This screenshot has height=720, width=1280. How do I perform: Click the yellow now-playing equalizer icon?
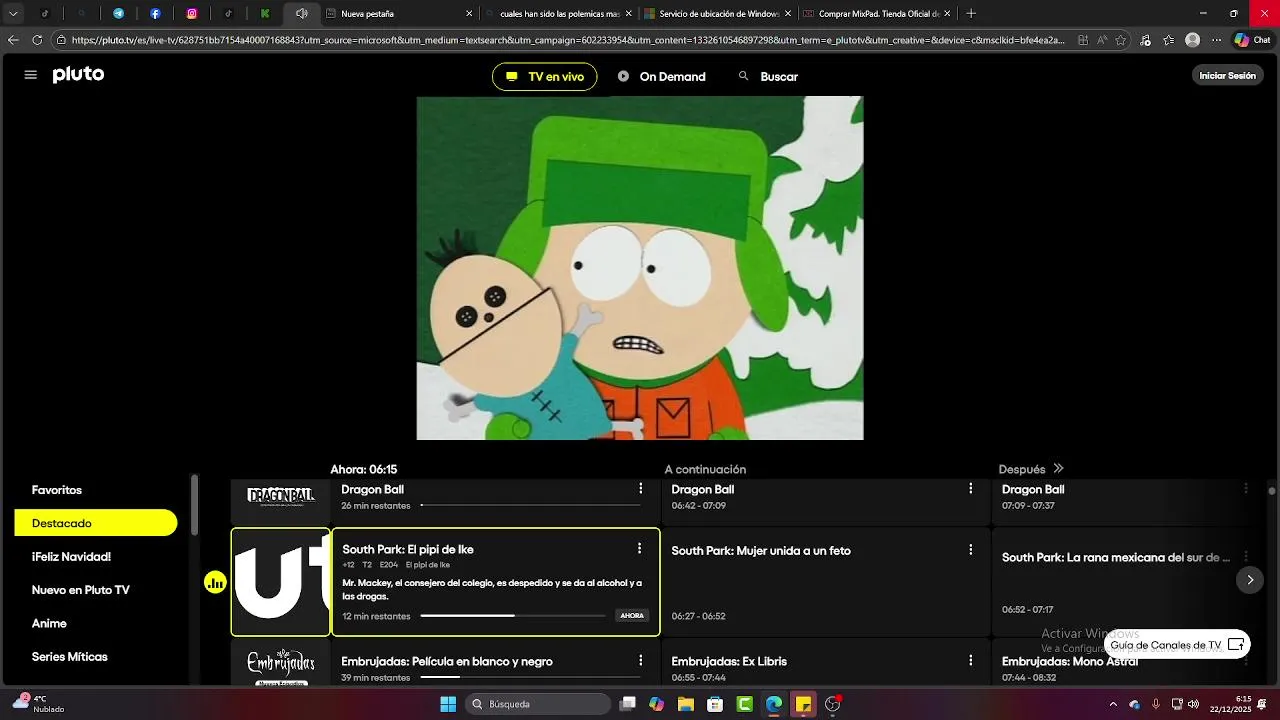click(x=216, y=583)
